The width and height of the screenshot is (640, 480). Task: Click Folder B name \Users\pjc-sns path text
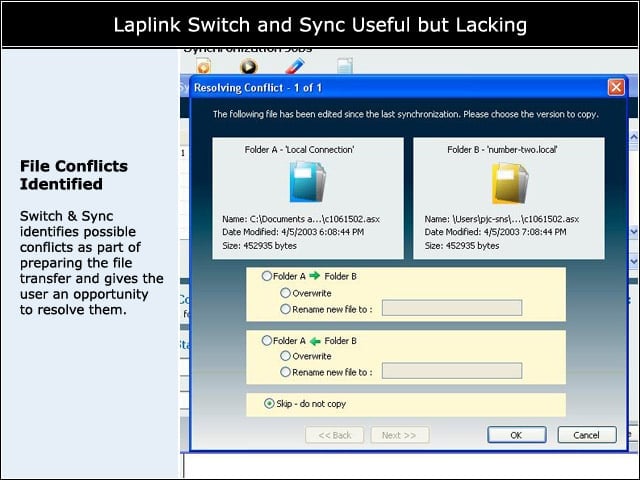coord(502,219)
